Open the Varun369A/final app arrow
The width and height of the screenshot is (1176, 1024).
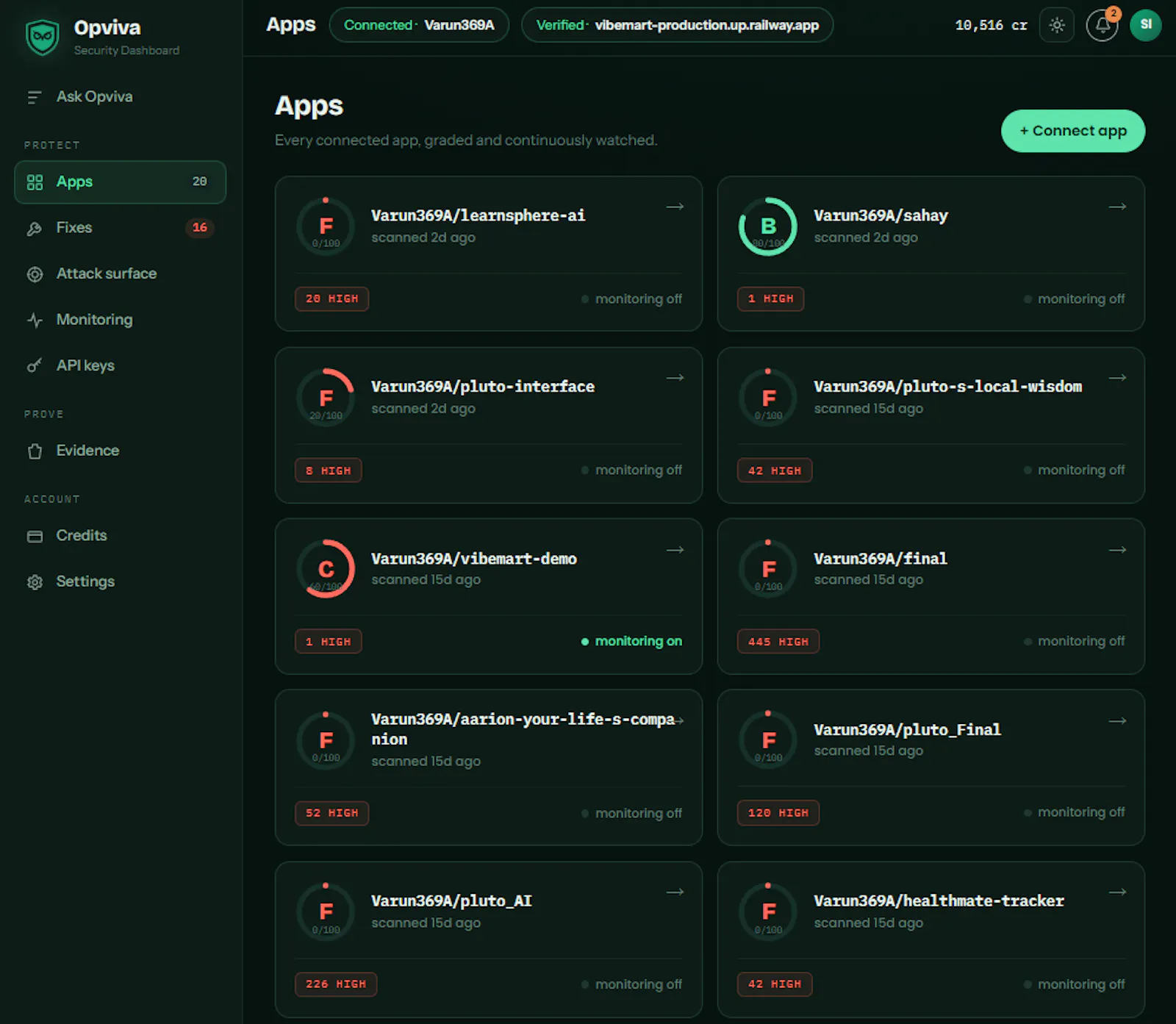[x=1117, y=550]
